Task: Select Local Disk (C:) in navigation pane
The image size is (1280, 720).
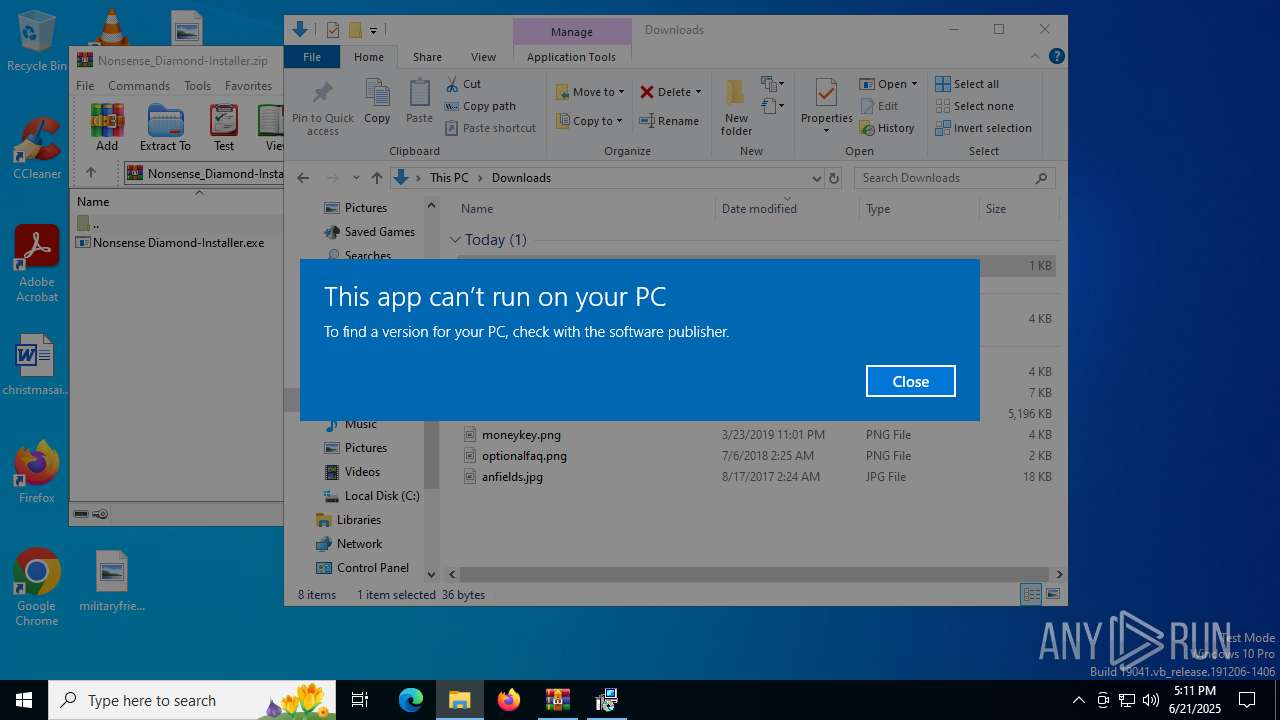Action: 381,496
